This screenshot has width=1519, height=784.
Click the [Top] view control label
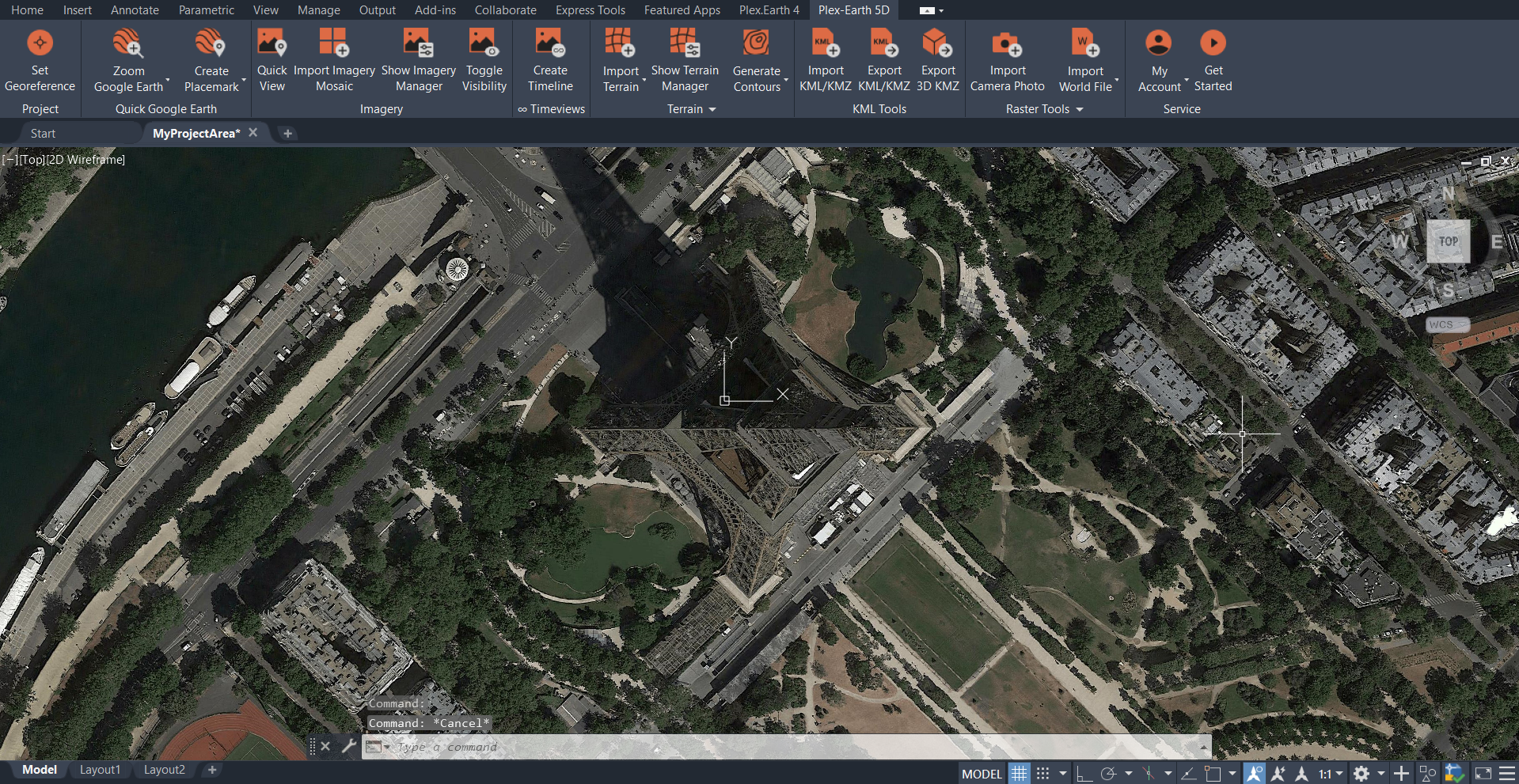pos(32,160)
